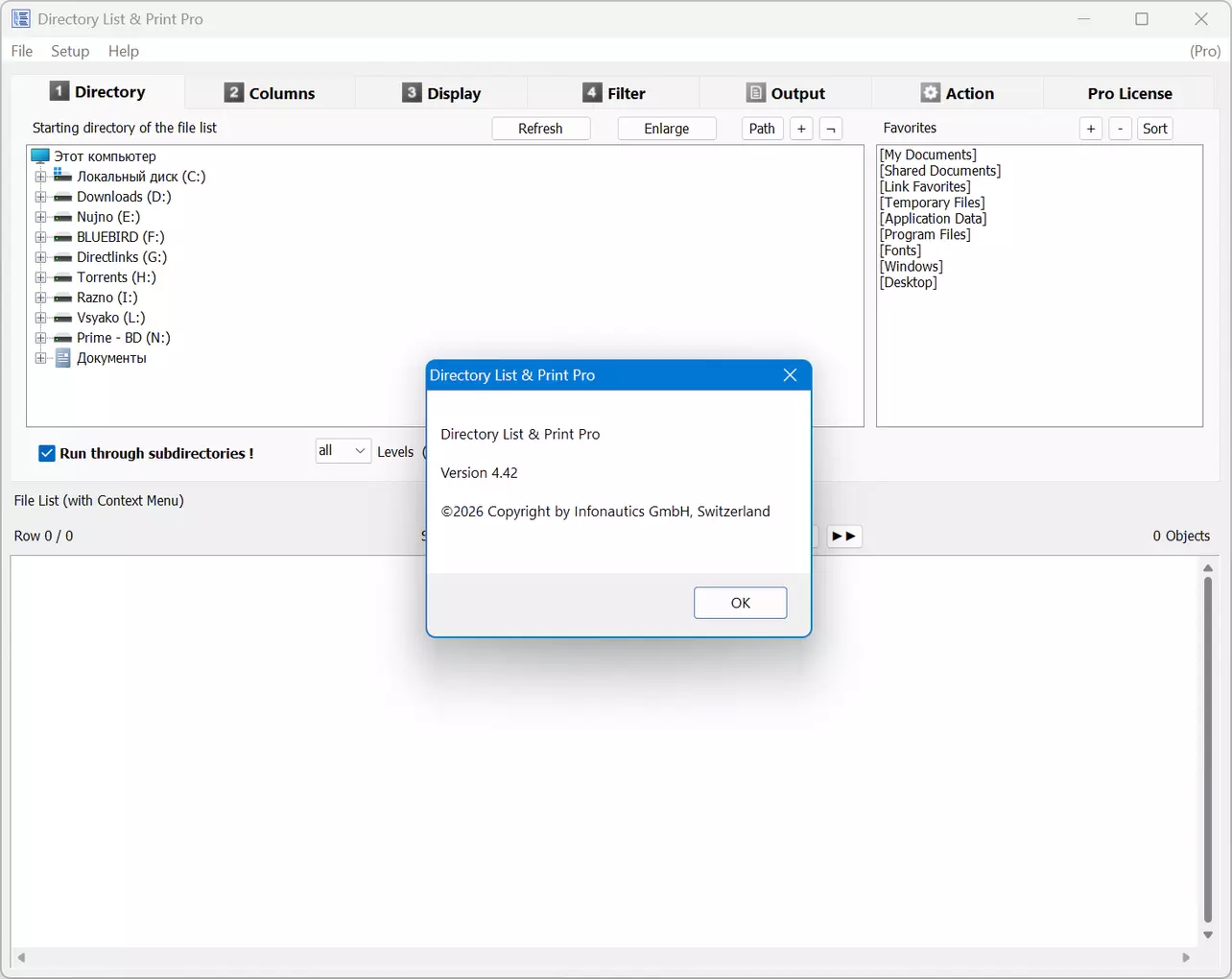Switch to the Action tab
Screen dimensions: 1232x979
[958, 93]
